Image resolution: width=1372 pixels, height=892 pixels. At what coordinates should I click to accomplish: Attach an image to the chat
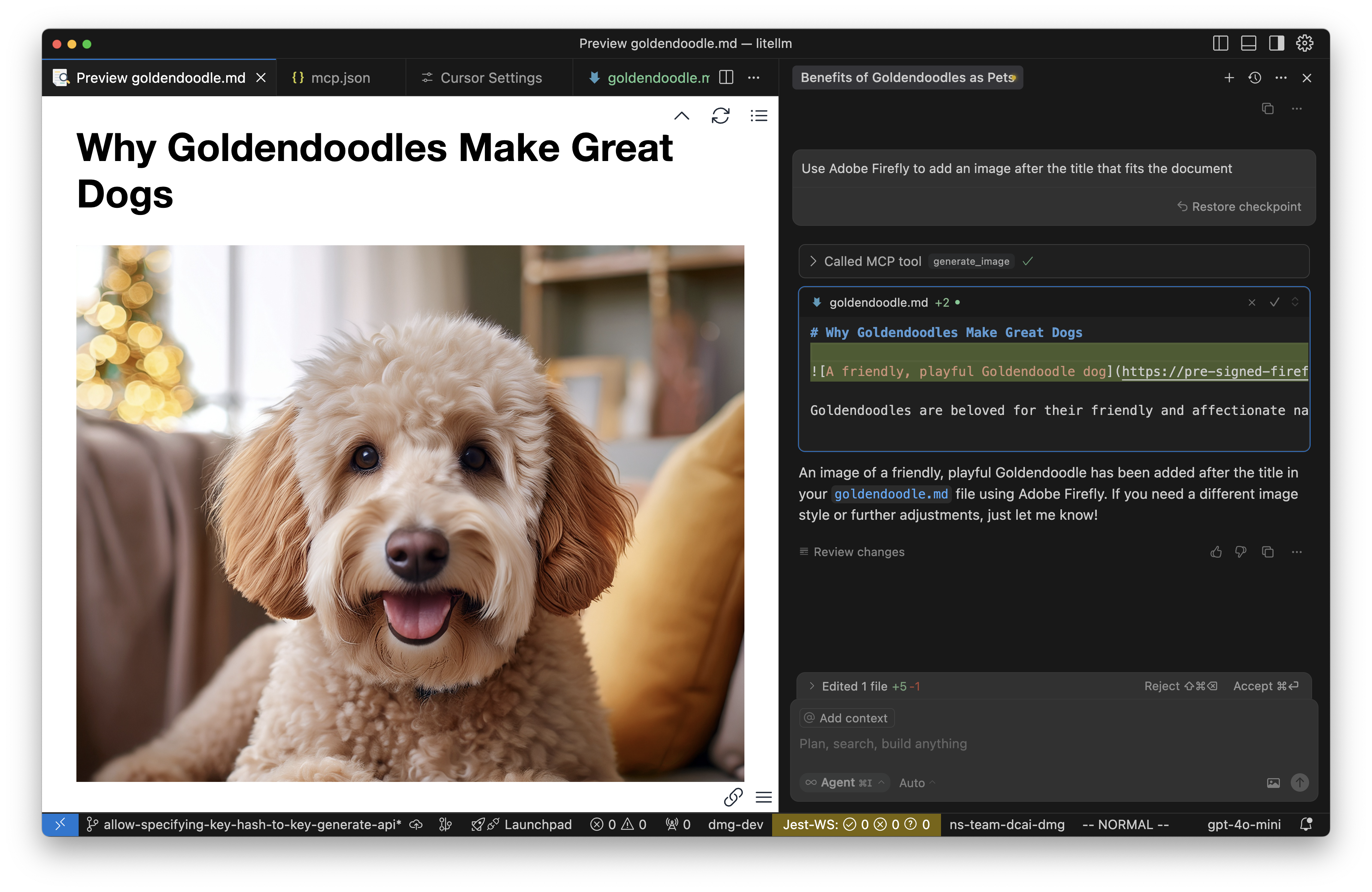pos(1273,782)
